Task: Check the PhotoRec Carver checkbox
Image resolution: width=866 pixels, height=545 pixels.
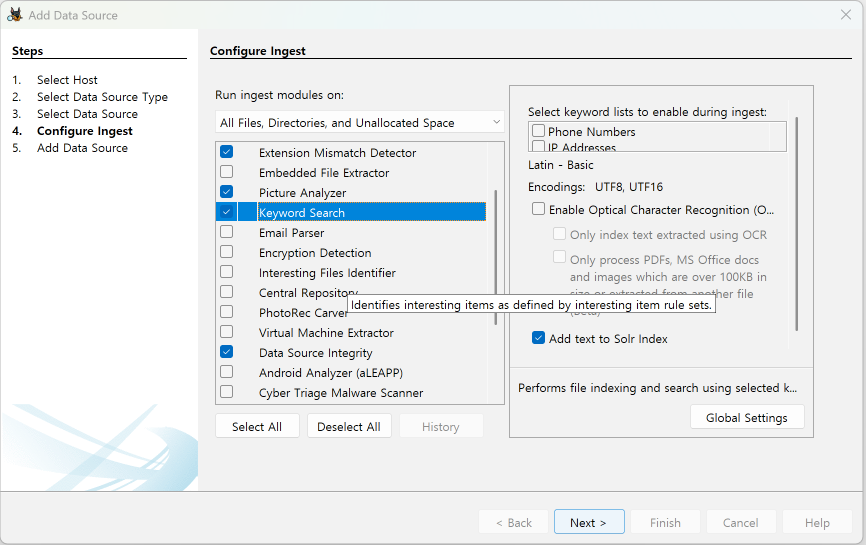Action: click(x=226, y=312)
